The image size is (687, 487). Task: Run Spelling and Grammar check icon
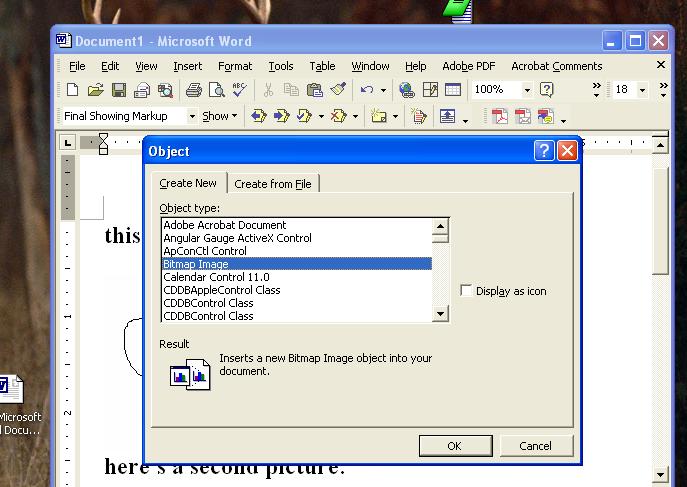240,90
